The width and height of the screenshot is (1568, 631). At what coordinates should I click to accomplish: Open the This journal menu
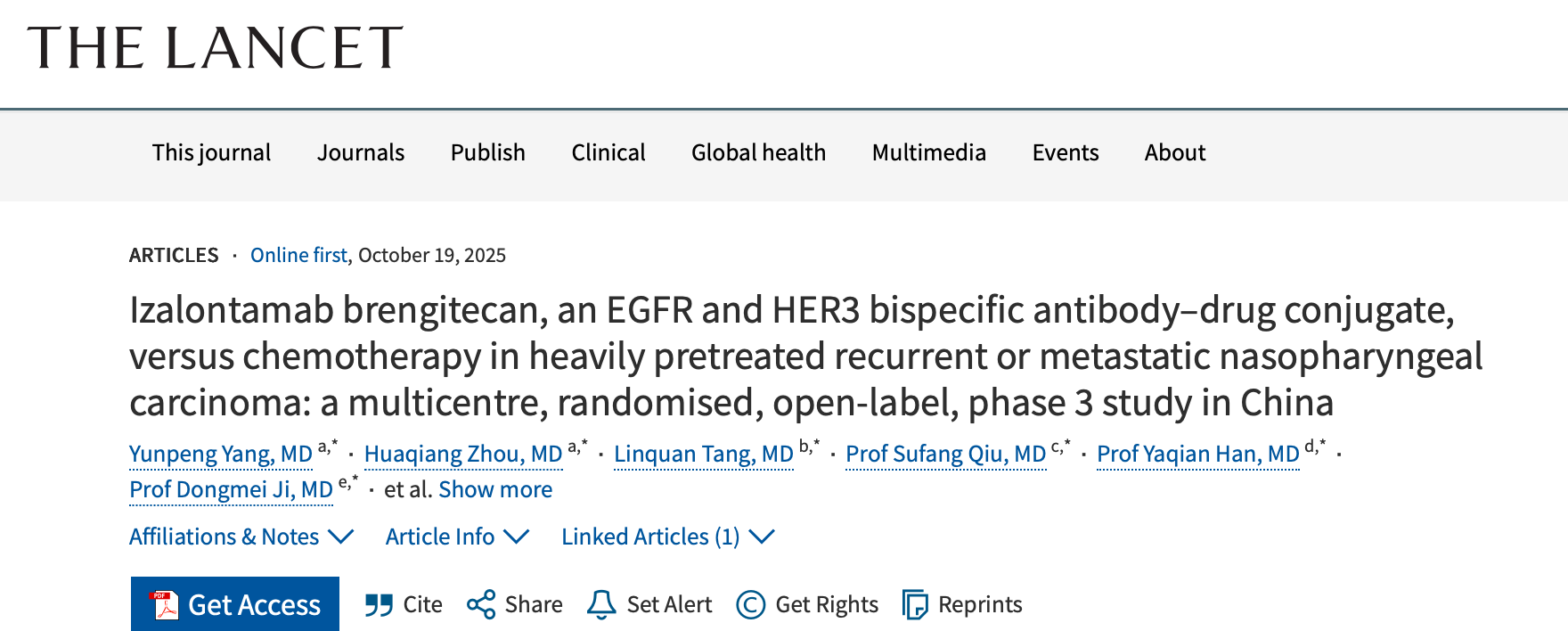click(211, 152)
